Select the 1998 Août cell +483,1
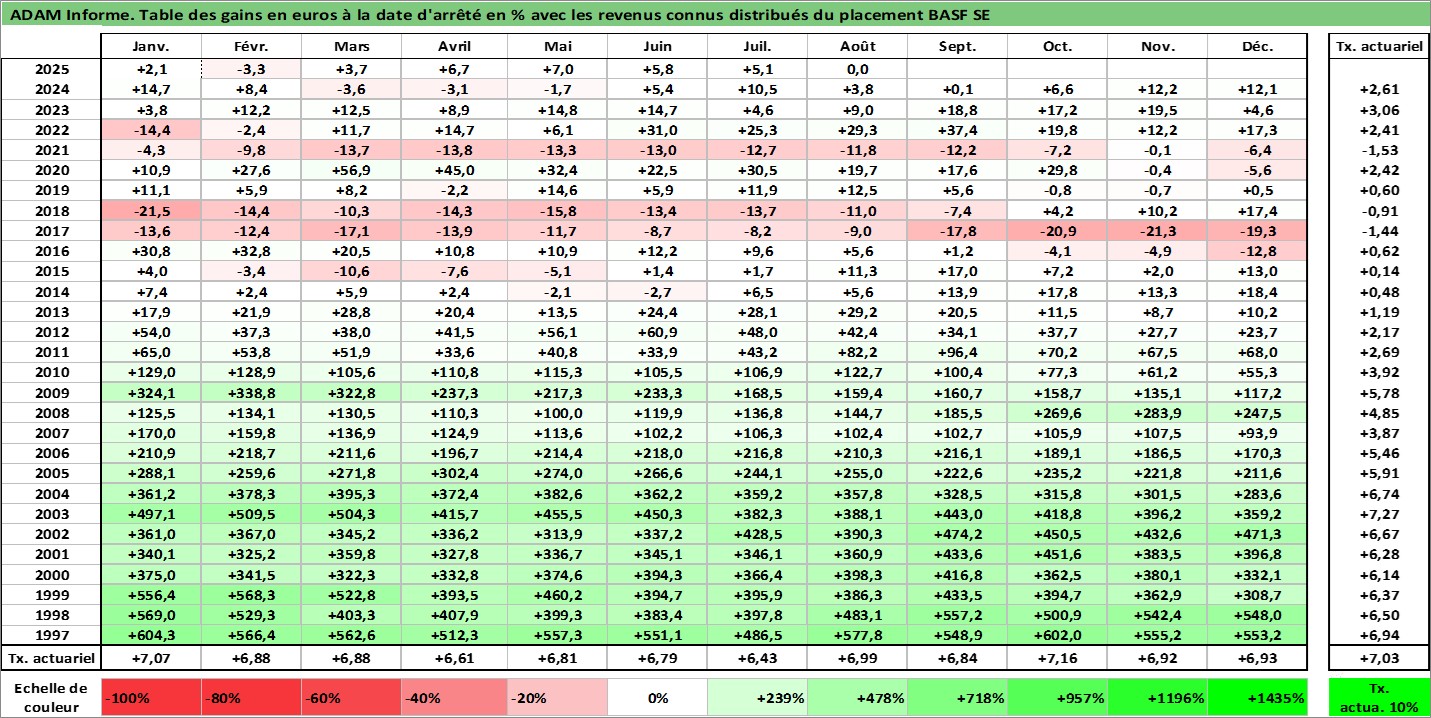The image size is (1431, 718). tap(857, 615)
